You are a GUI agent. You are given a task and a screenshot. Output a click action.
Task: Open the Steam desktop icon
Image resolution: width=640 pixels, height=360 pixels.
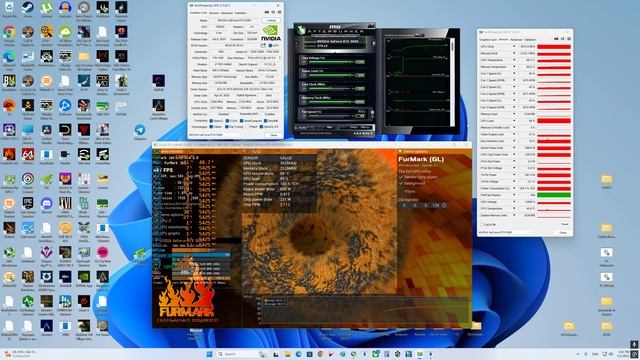[28, 7]
